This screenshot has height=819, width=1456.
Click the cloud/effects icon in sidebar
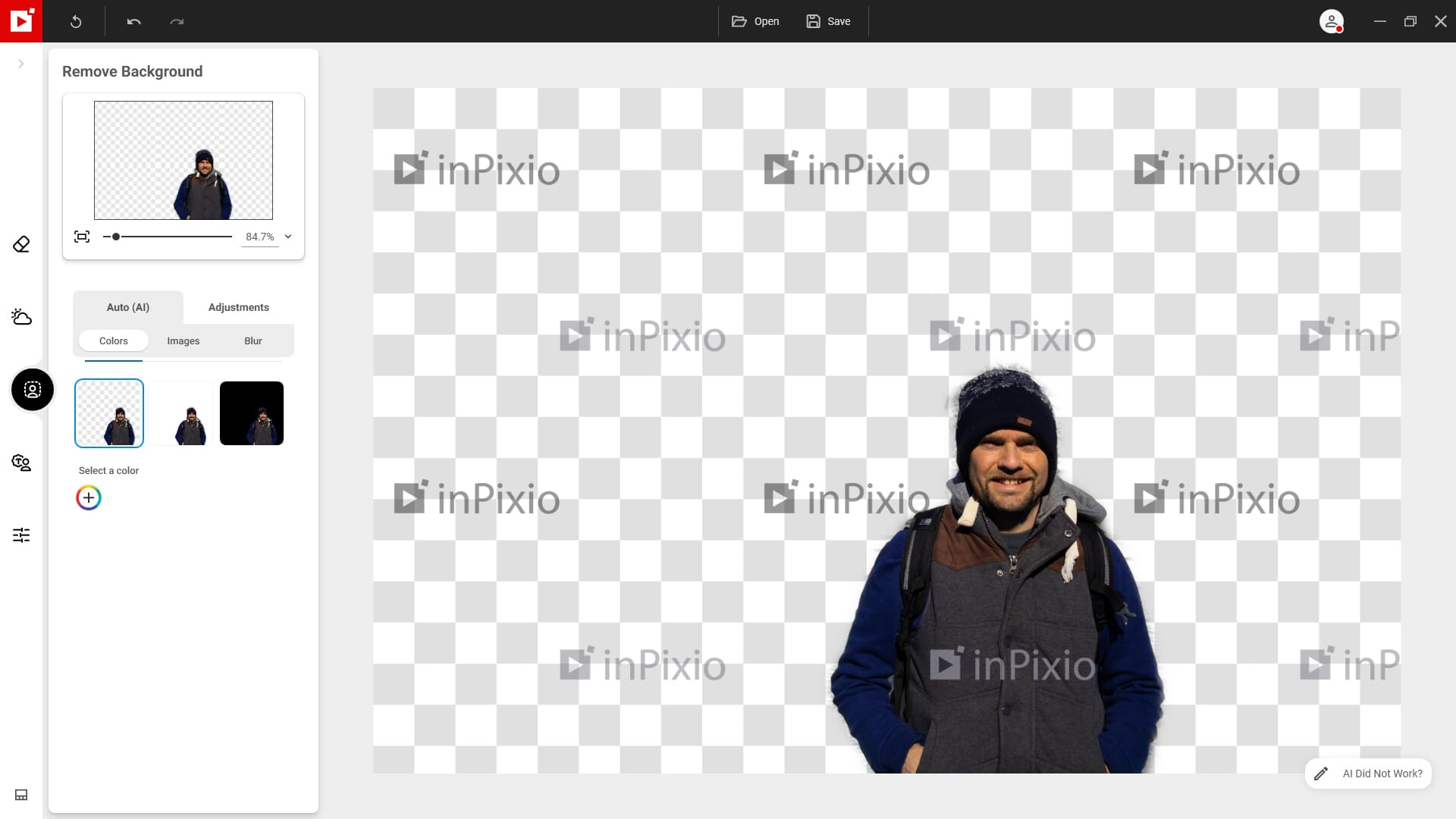(21, 317)
